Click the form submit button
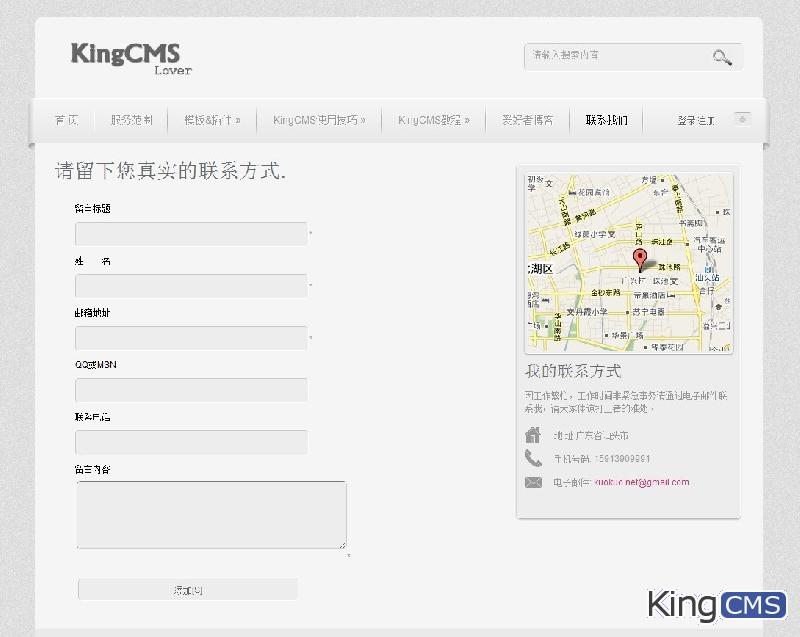This screenshot has width=800, height=637. [x=188, y=590]
